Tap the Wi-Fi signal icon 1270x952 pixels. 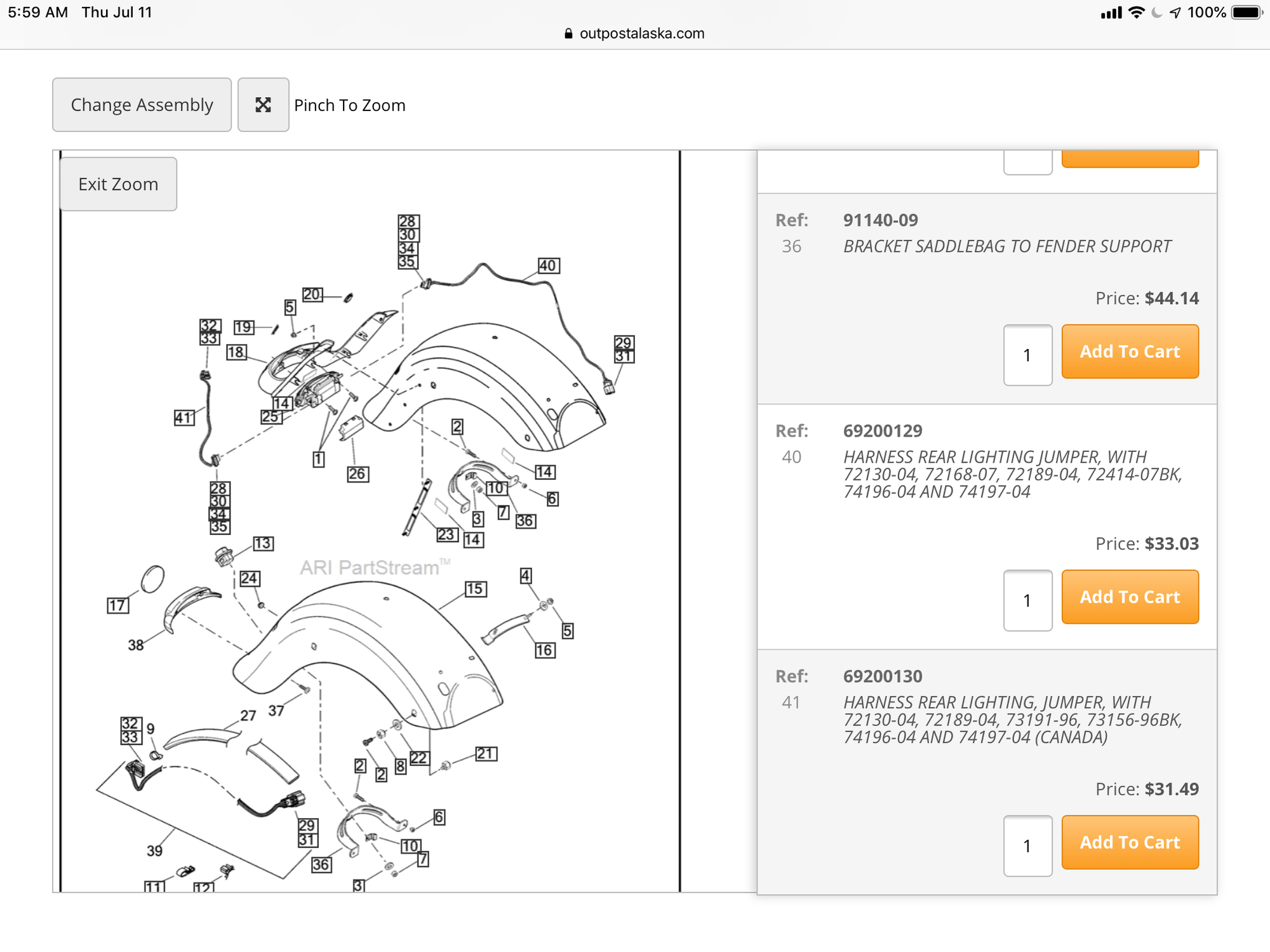[1137, 13]
